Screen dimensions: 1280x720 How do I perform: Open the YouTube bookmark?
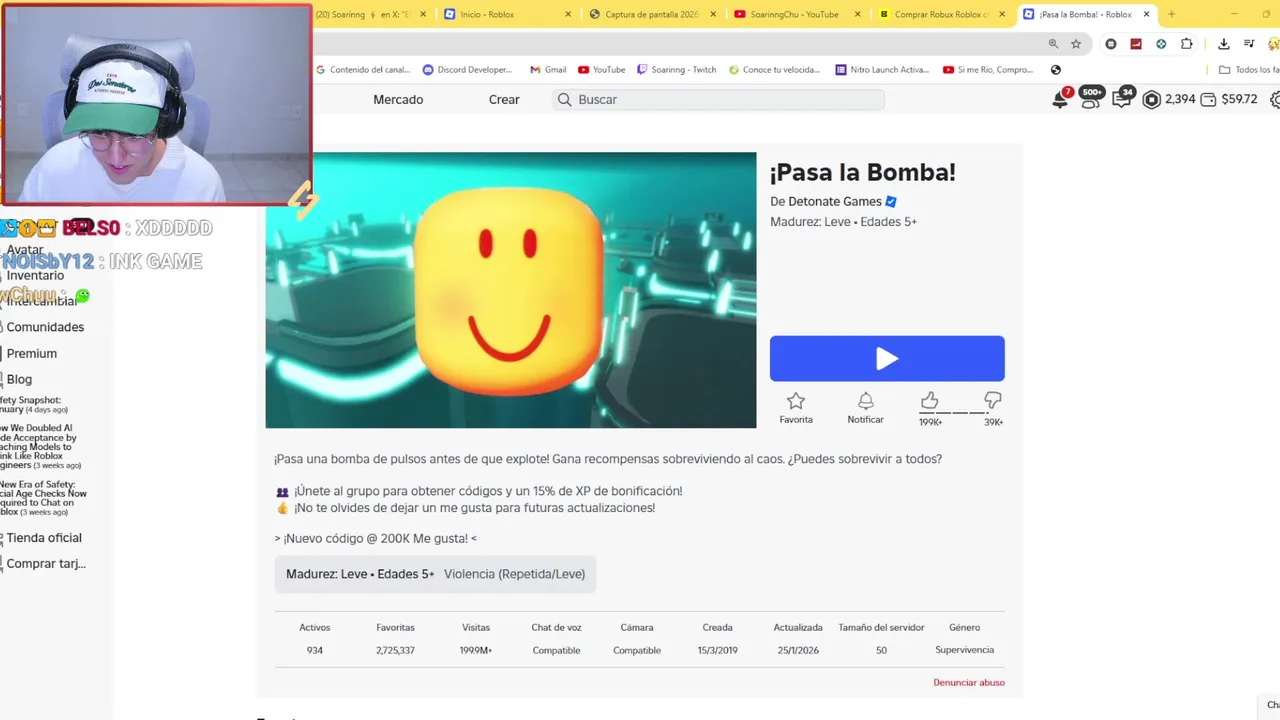tap(602, 70)
